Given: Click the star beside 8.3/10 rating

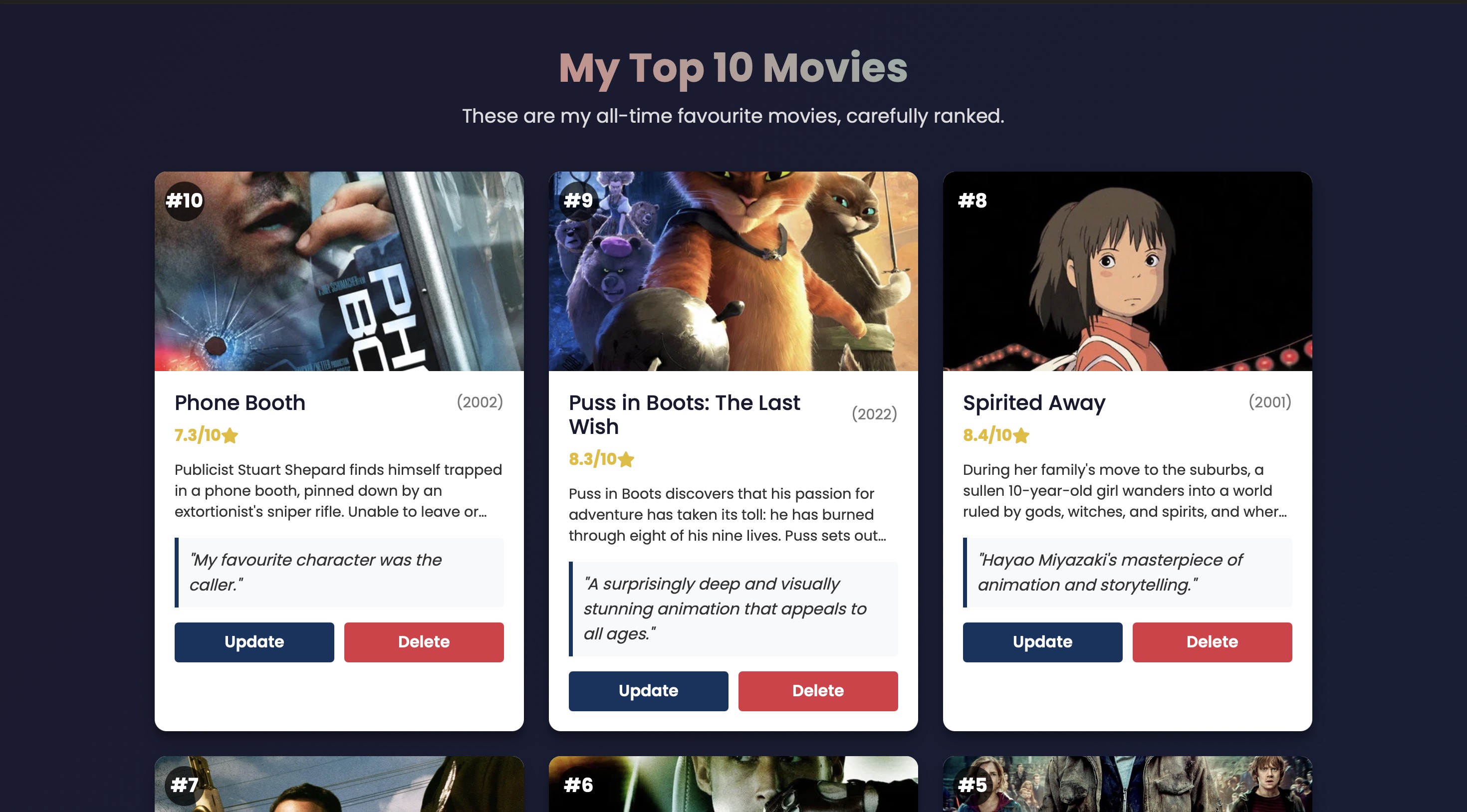Looking at the screenshot, I should coord(626,459).
